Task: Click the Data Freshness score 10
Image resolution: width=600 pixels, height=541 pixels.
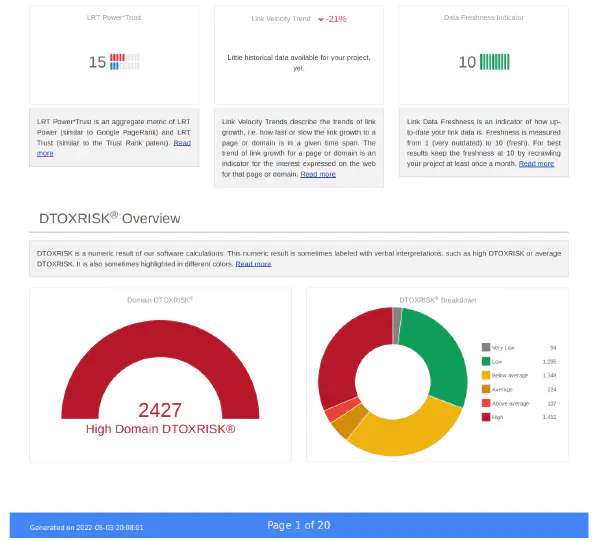Action: pyautogui.click(x=467, y=62)
